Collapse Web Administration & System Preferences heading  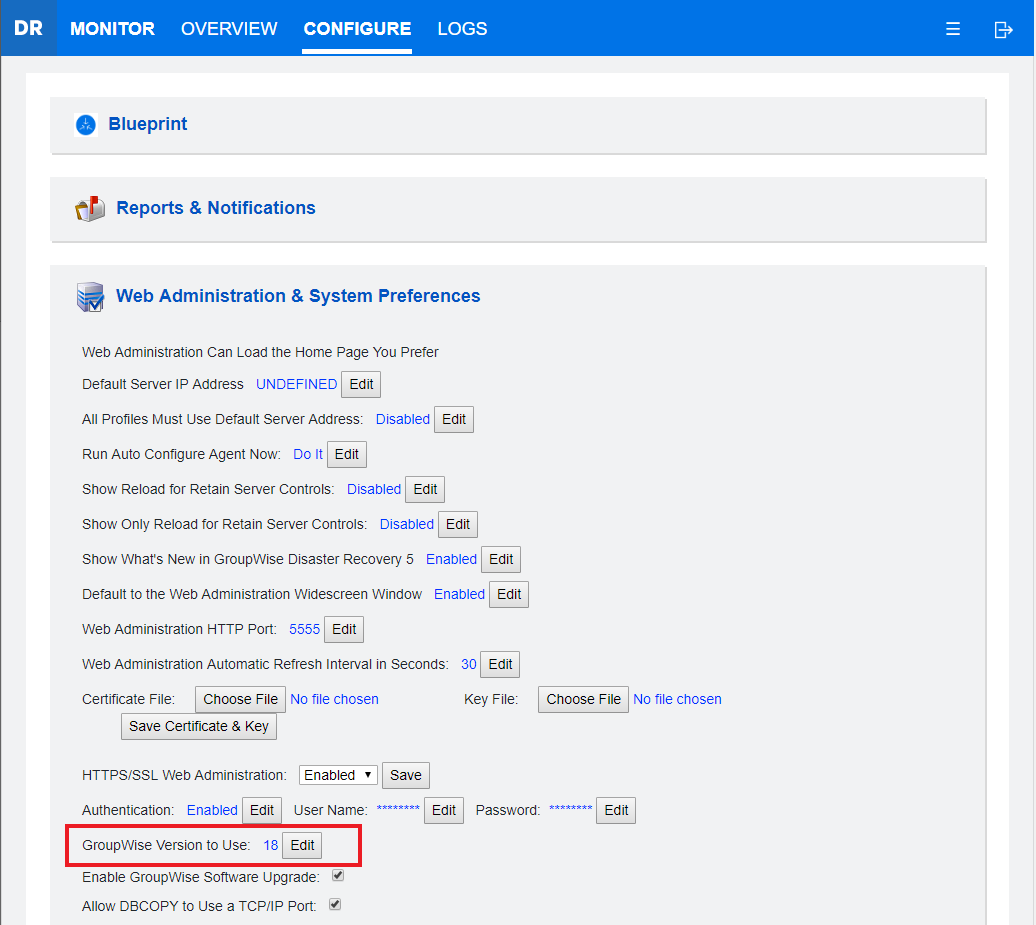298,295
